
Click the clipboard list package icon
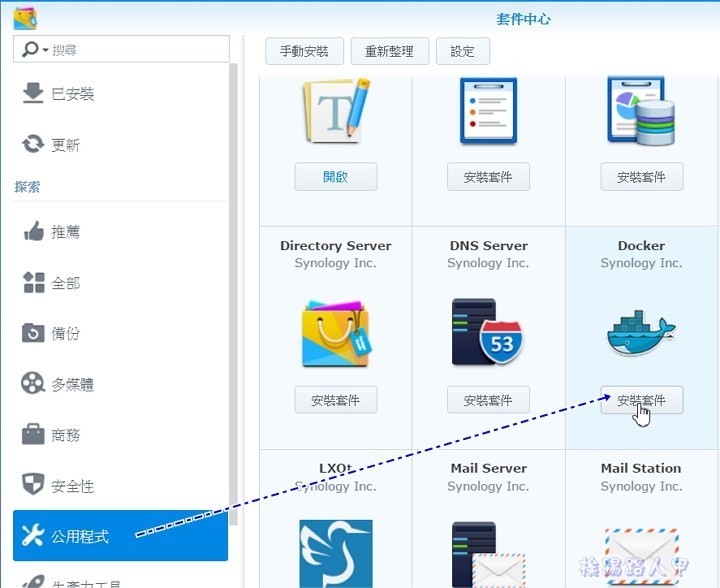pos(489,110)
